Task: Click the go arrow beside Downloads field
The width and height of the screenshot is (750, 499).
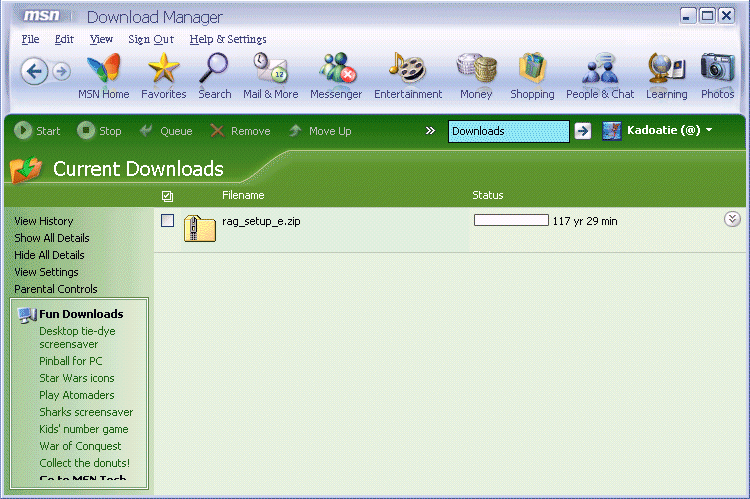Action: click(583, 131)
